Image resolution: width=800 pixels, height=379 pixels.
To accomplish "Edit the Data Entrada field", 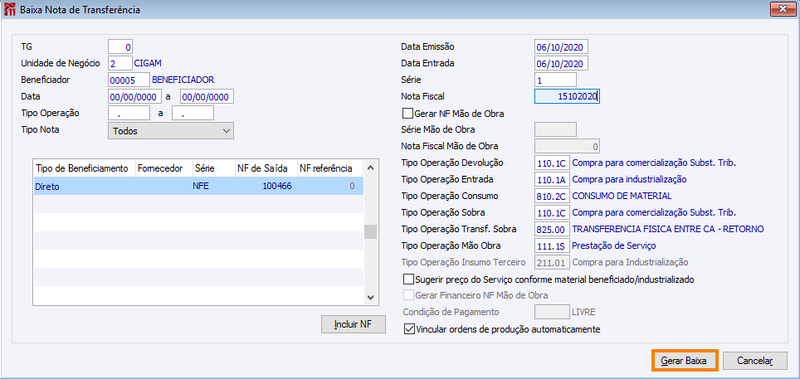I will [561, 63].
